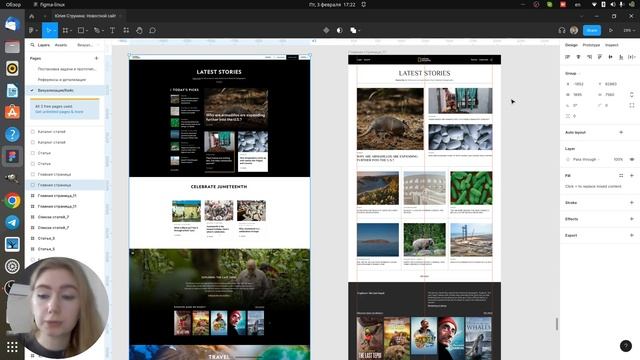Click the user avatar in toolbar

pyautogui.click(x=574, y=30)
